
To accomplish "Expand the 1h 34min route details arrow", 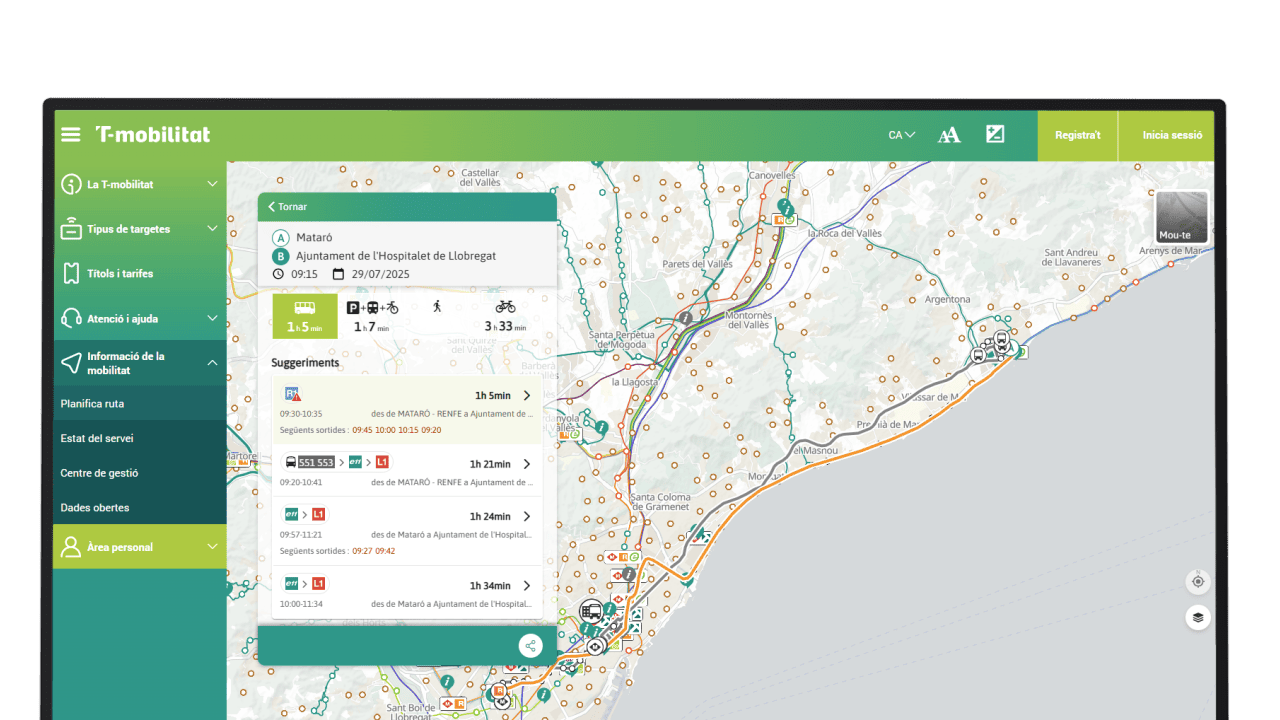I will [x=527, y=586].
